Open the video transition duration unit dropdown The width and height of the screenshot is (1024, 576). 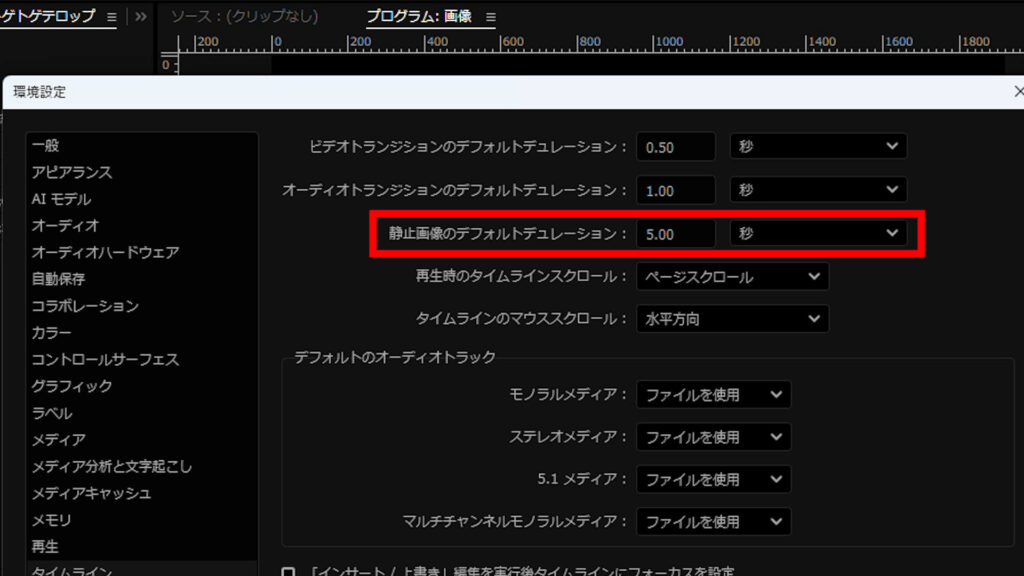pos(818,146)
